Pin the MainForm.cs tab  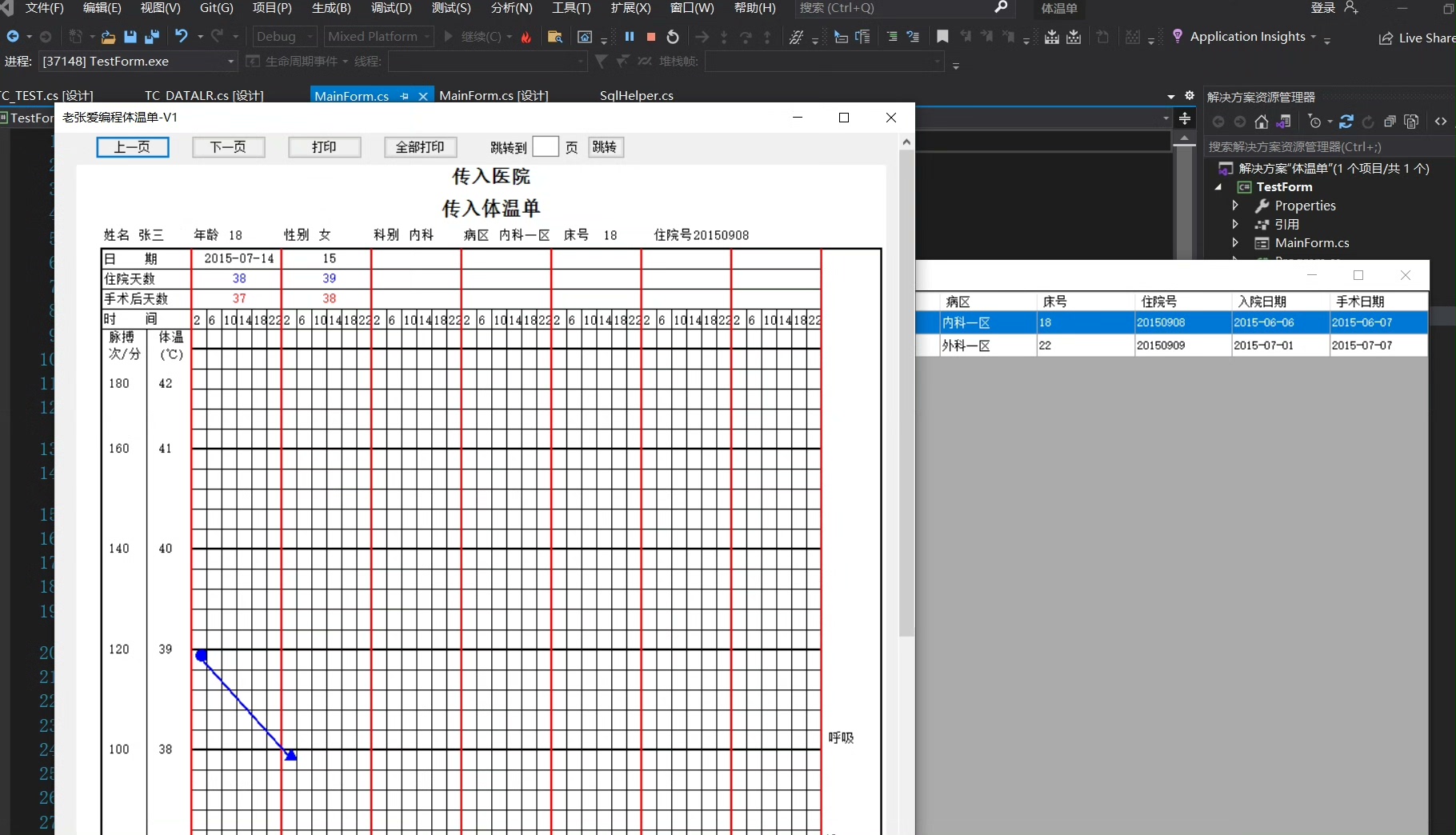point(405,96)
